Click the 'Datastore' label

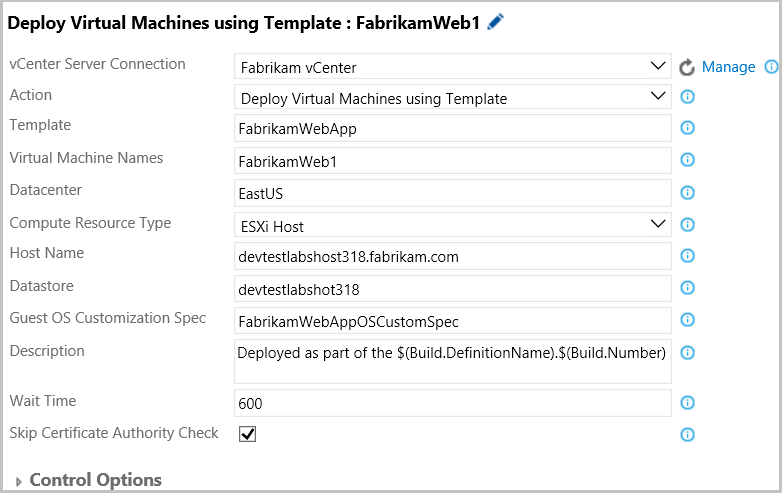(x=41, y=286)
